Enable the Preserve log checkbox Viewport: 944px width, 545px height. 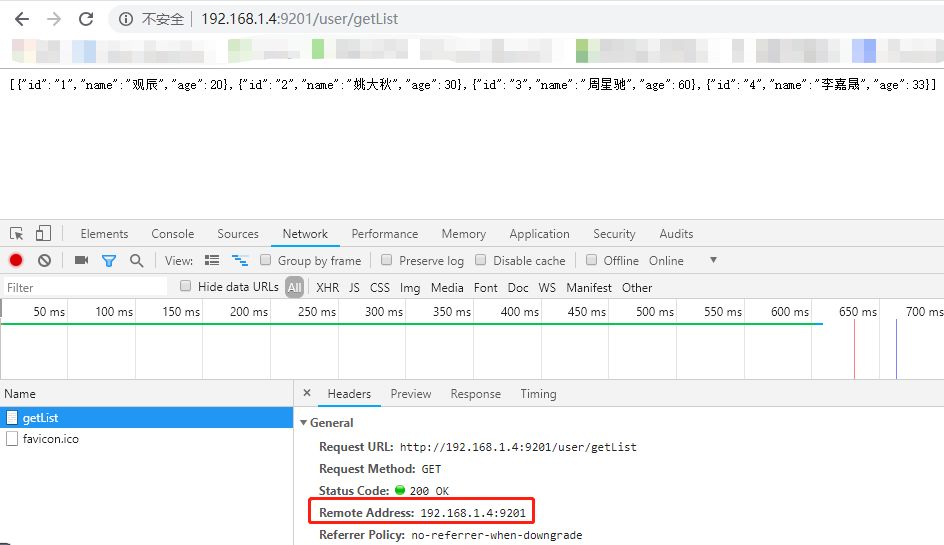pyautogui.click(x=387, y=260)
